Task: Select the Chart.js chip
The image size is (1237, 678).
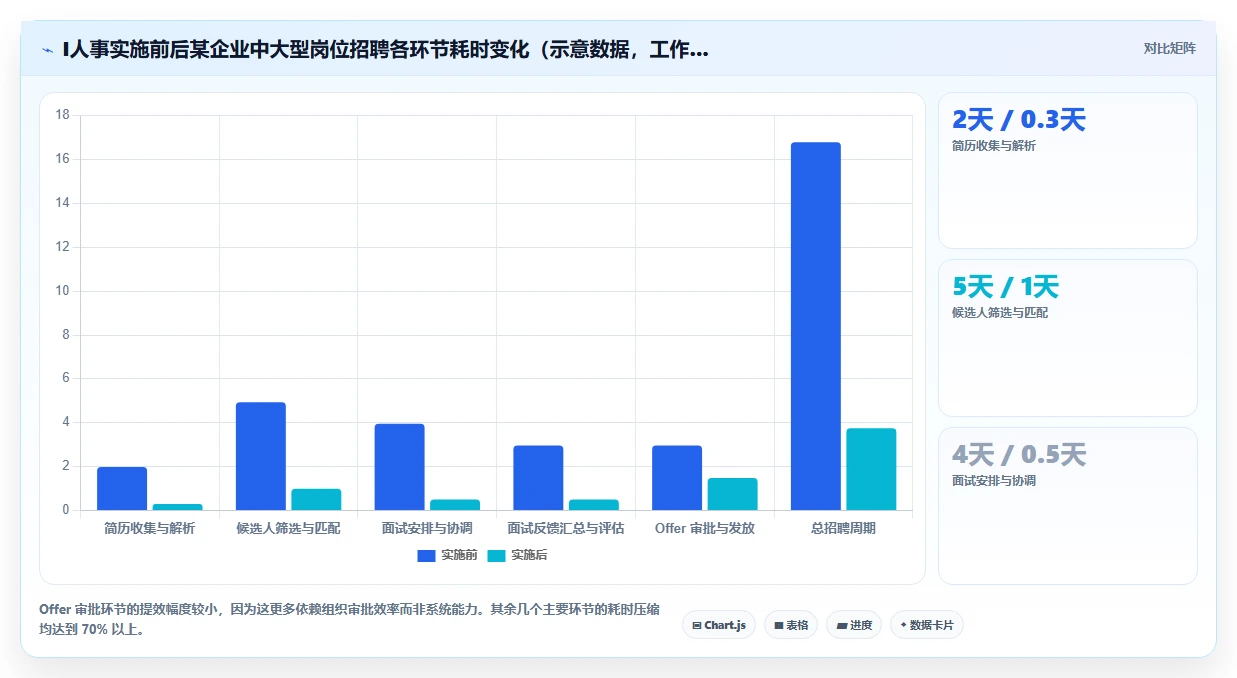Action: point(718,625)
